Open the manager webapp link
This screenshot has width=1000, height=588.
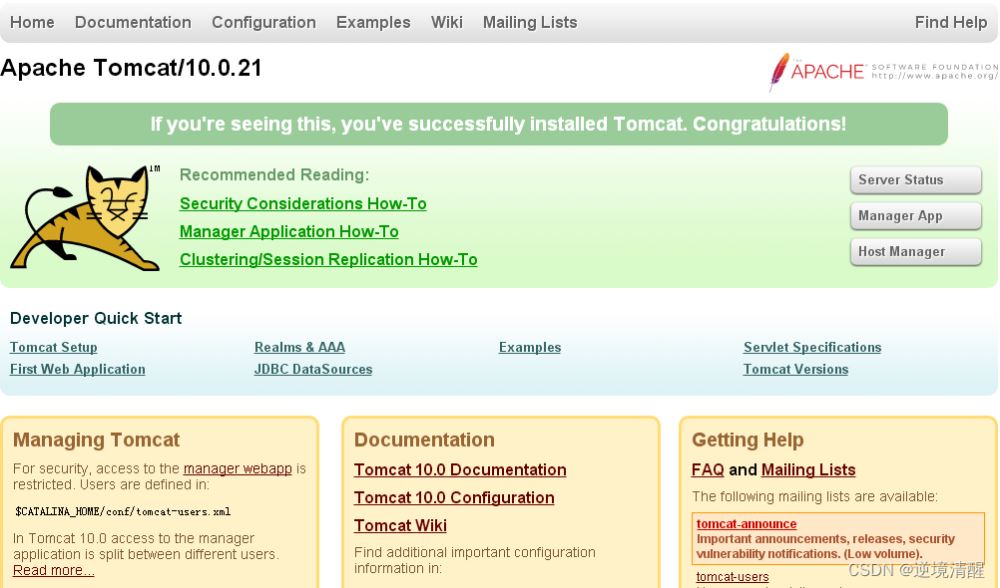coord(237,469)
